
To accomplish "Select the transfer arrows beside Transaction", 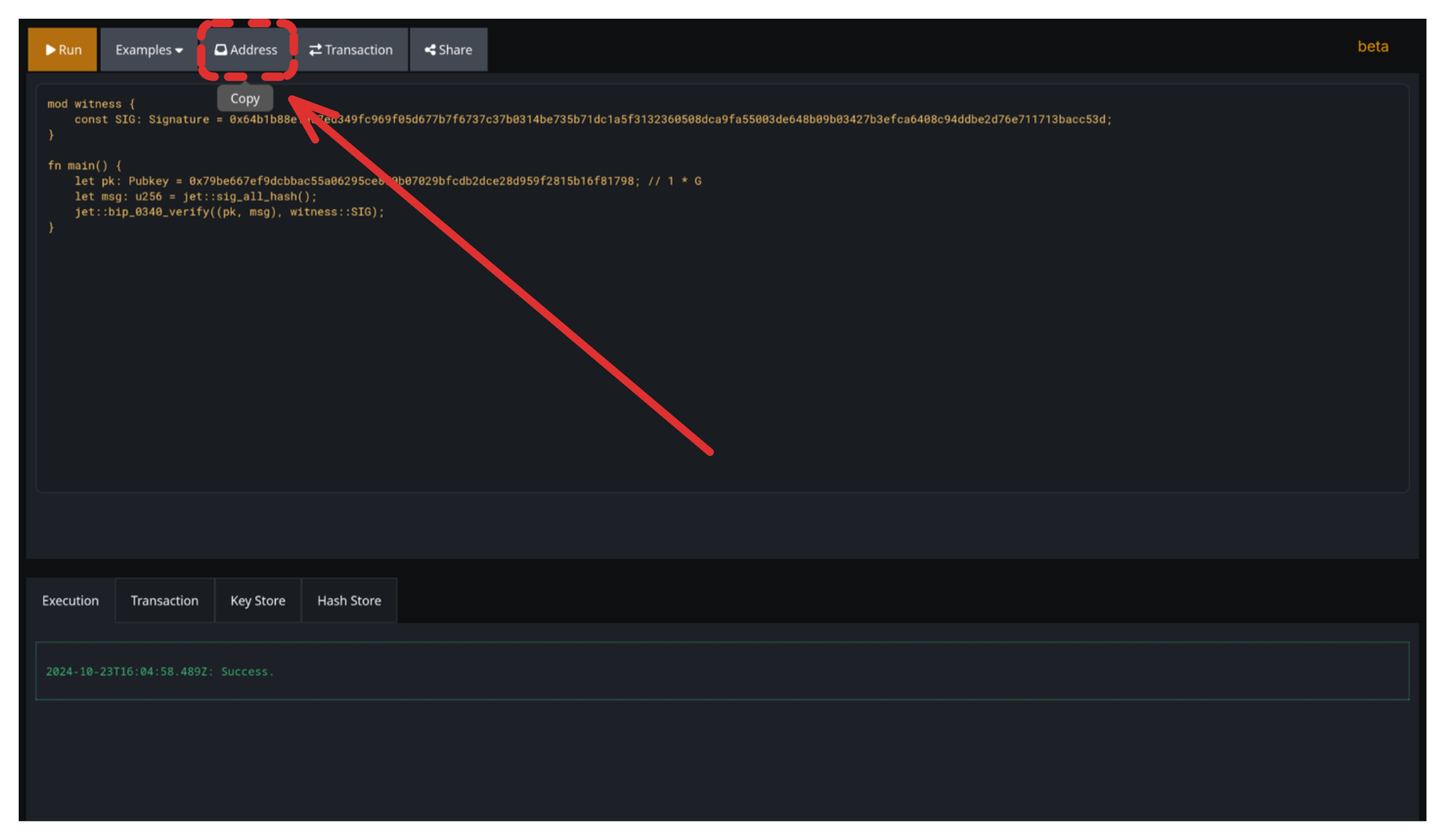I will [x=315, y=50].
